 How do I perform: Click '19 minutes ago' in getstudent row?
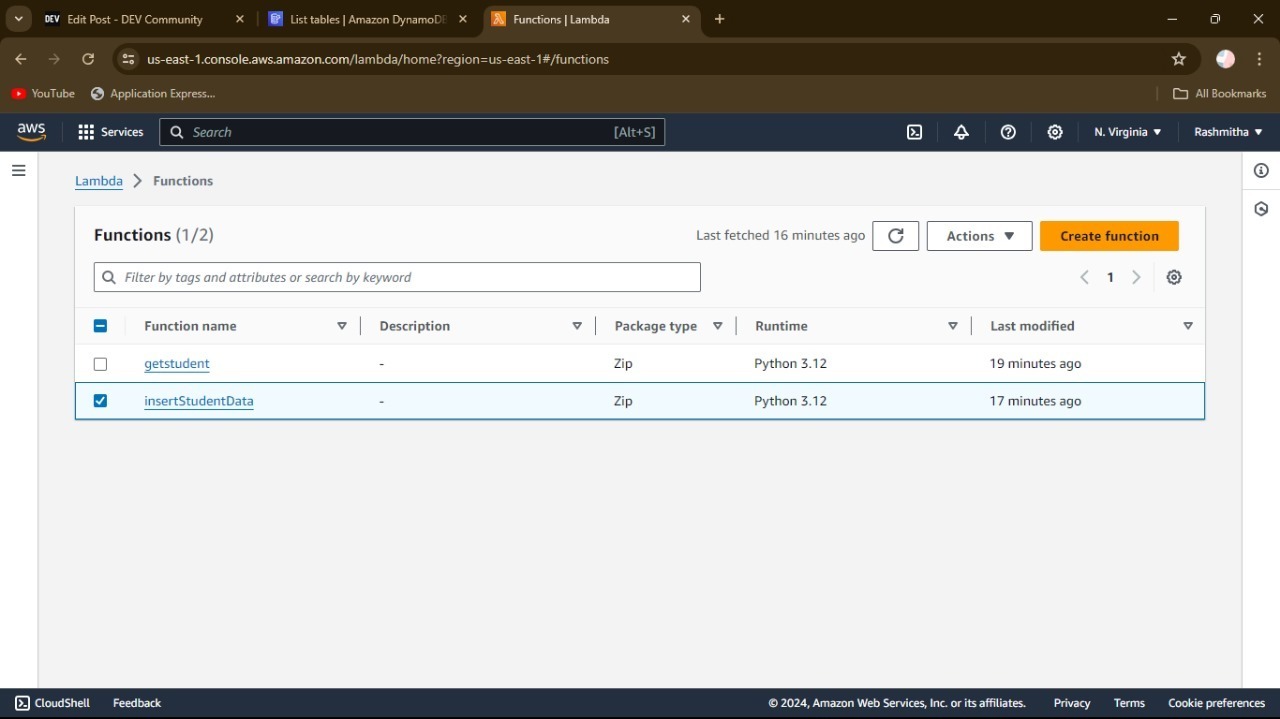(x=1035, y=364)
